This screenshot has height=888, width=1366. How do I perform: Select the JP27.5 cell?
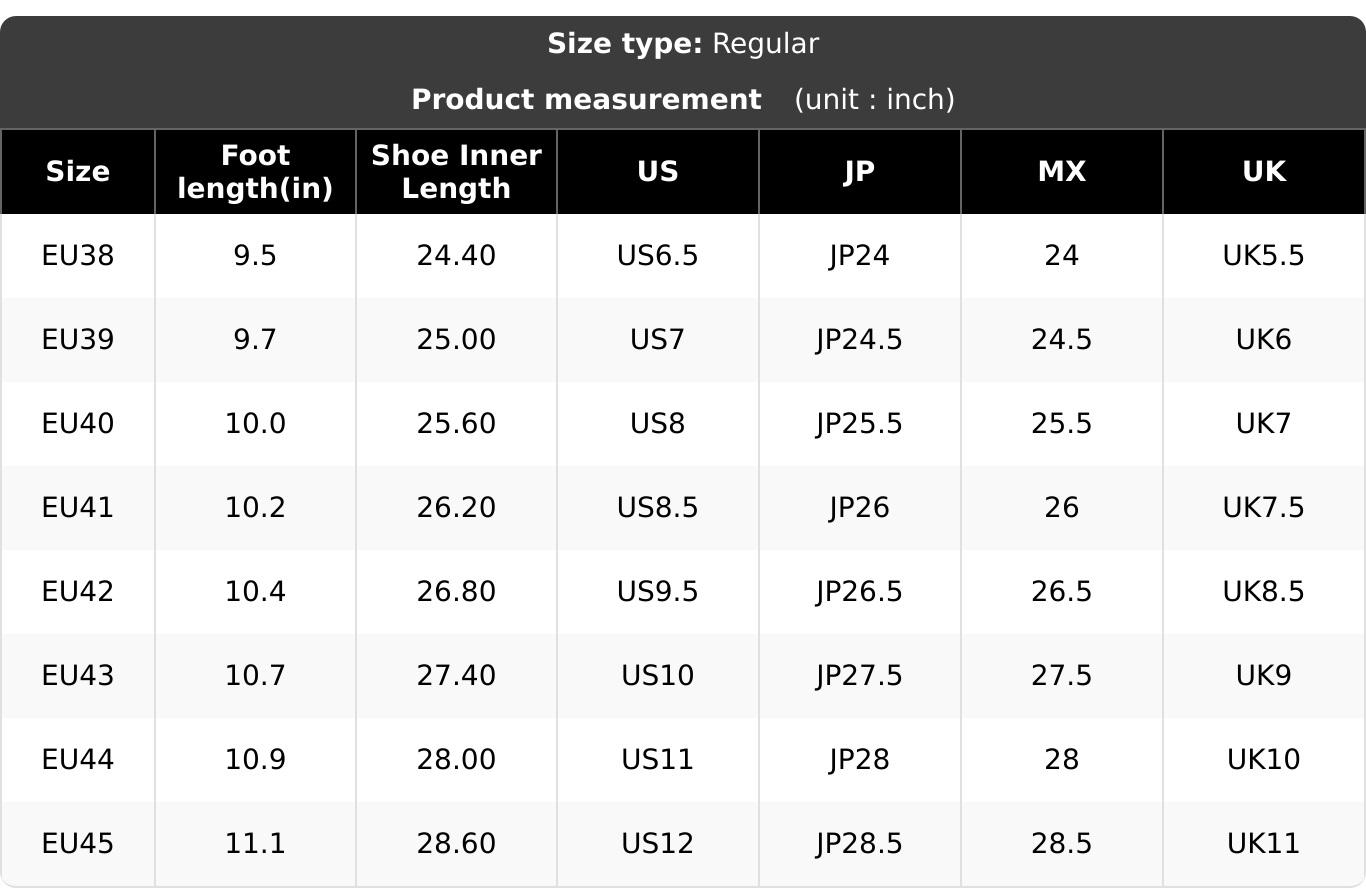point(860,676)
